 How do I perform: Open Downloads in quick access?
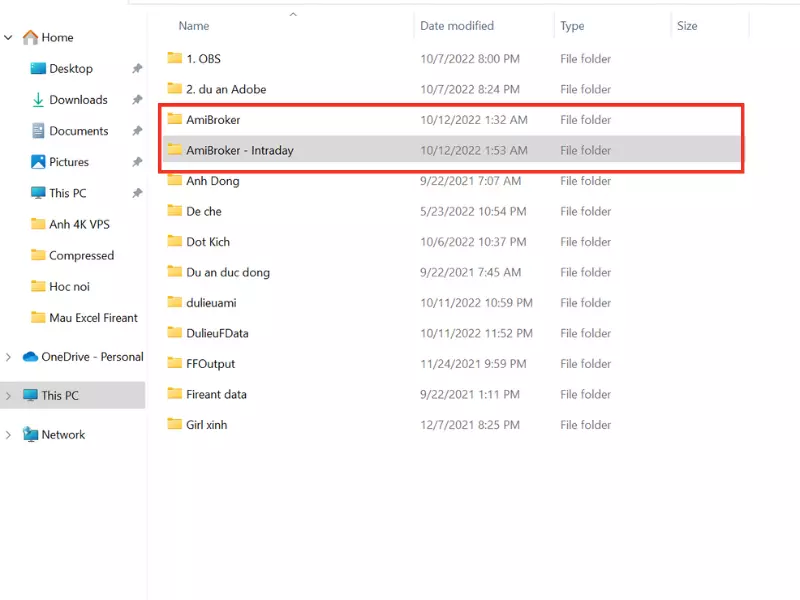pyautogui.click(x=78, y=99)
